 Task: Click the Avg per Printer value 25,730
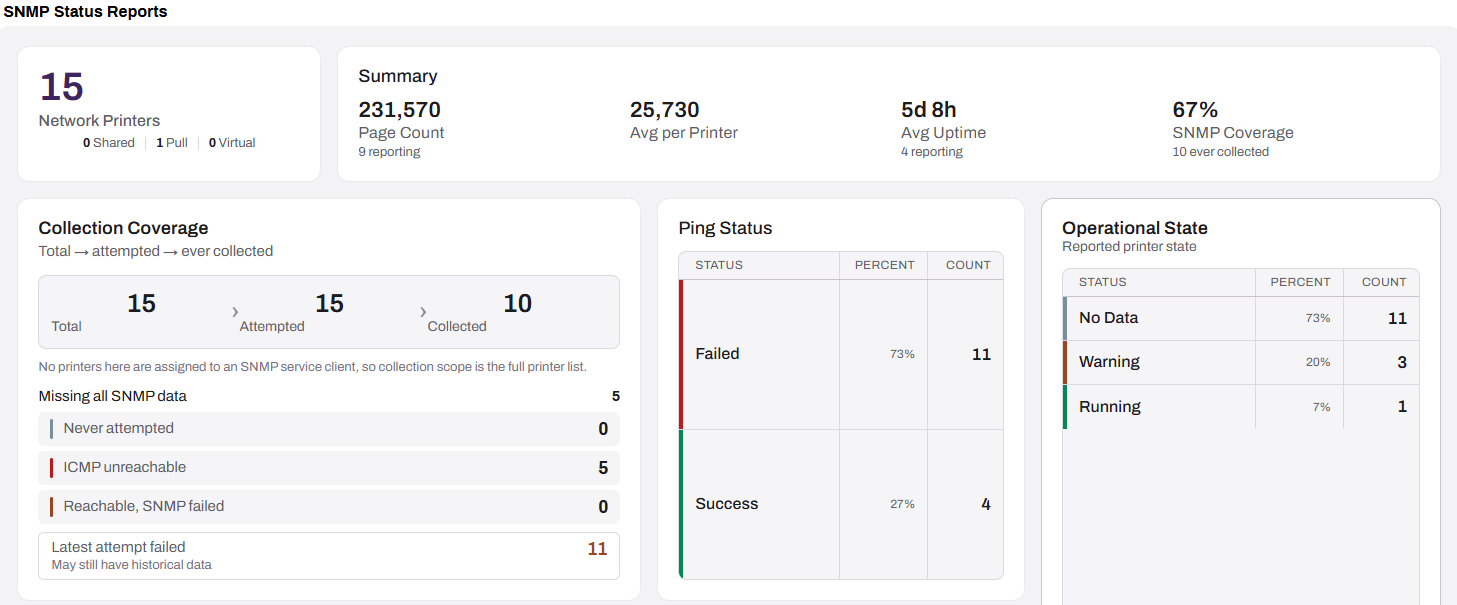tap(665, 110)
